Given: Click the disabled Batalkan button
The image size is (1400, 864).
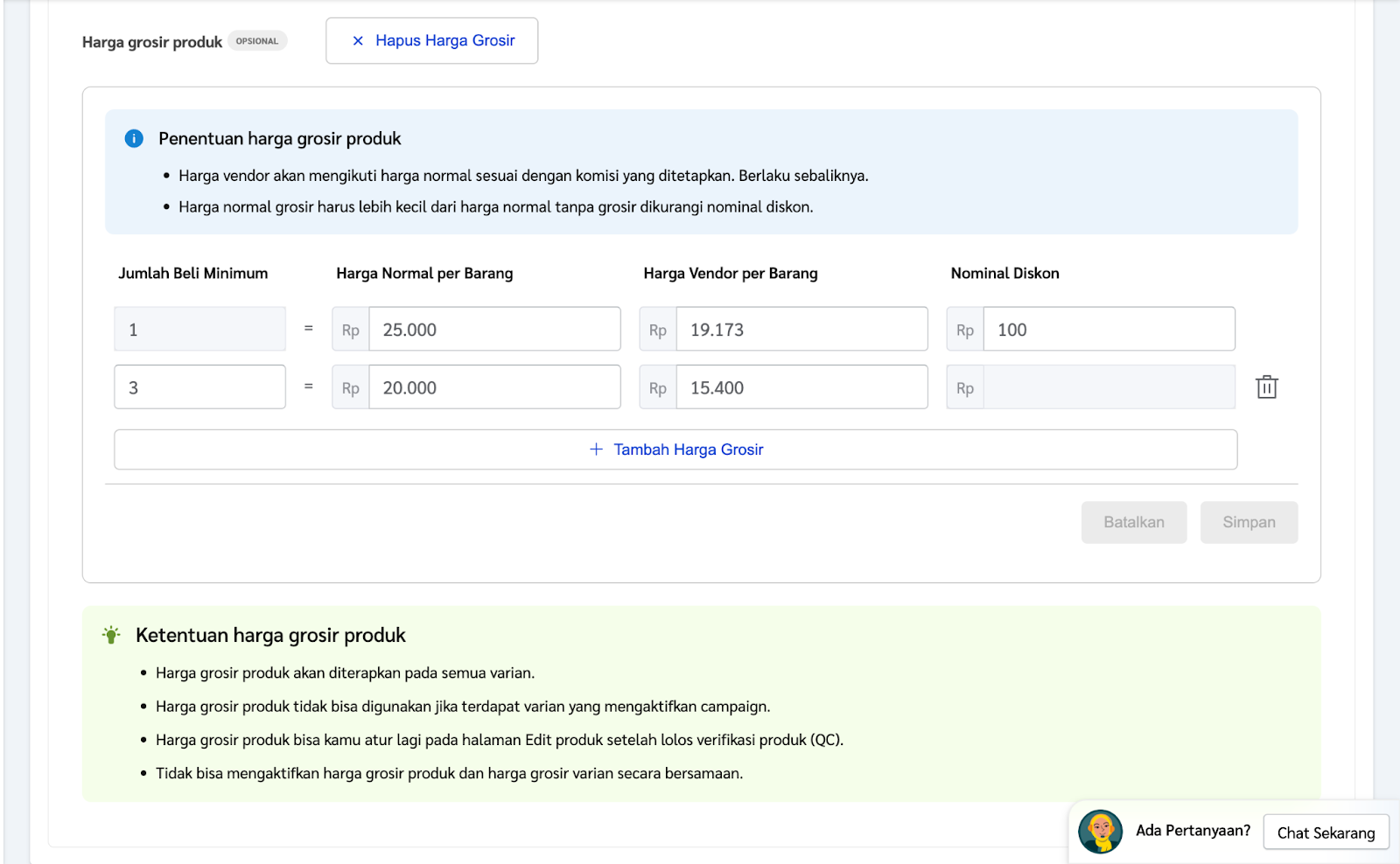Looking at the screenshot, I should pyautogui.click(x=1134, y=522).
